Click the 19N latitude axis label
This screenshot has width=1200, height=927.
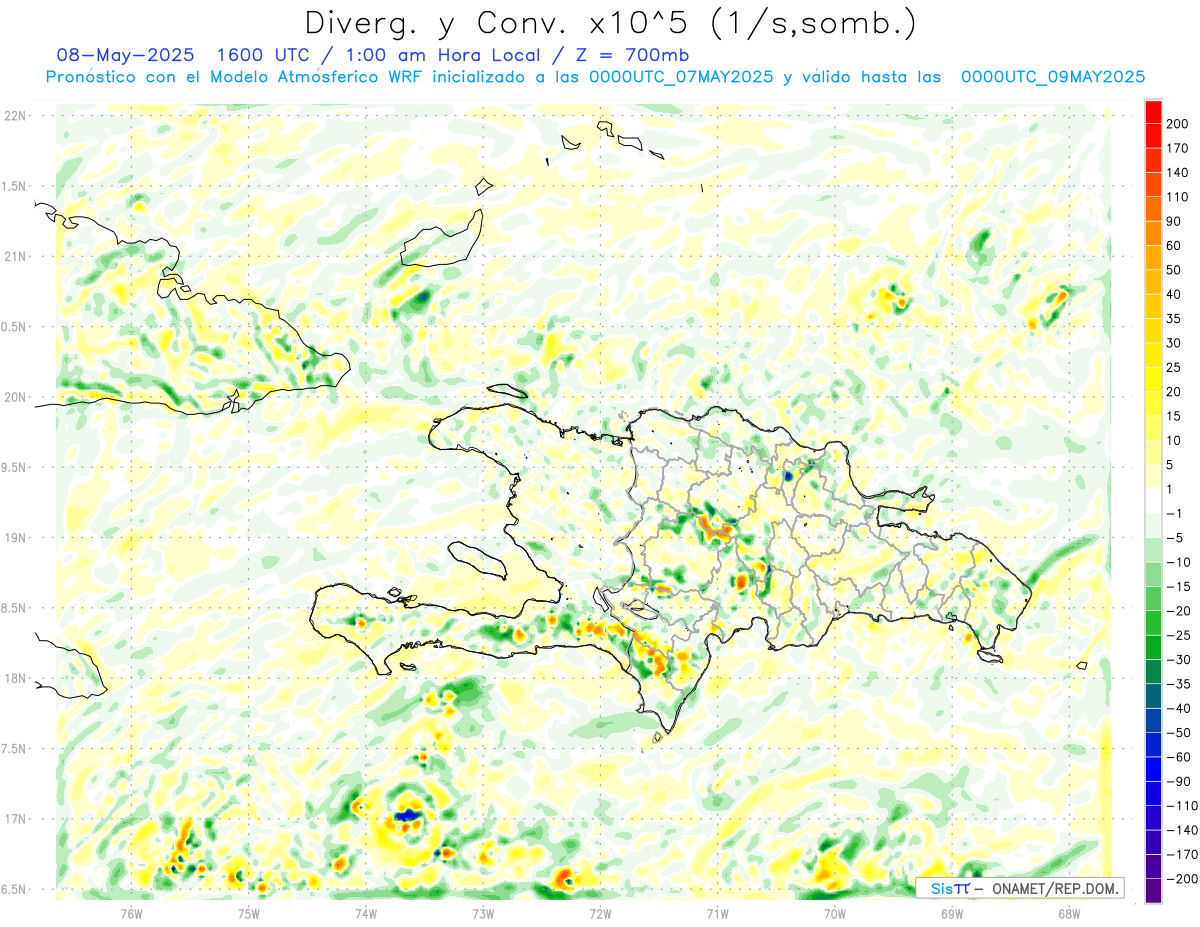(14, 538)
